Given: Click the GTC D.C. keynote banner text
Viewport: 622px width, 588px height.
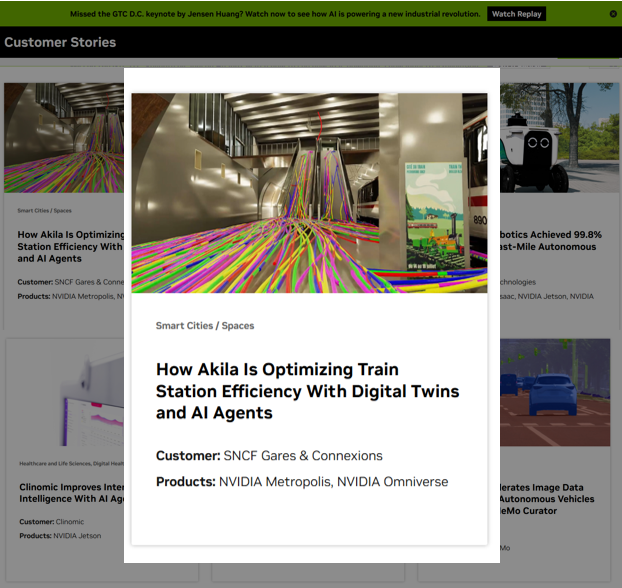Looking at the screenshot, I should (275, 14).
